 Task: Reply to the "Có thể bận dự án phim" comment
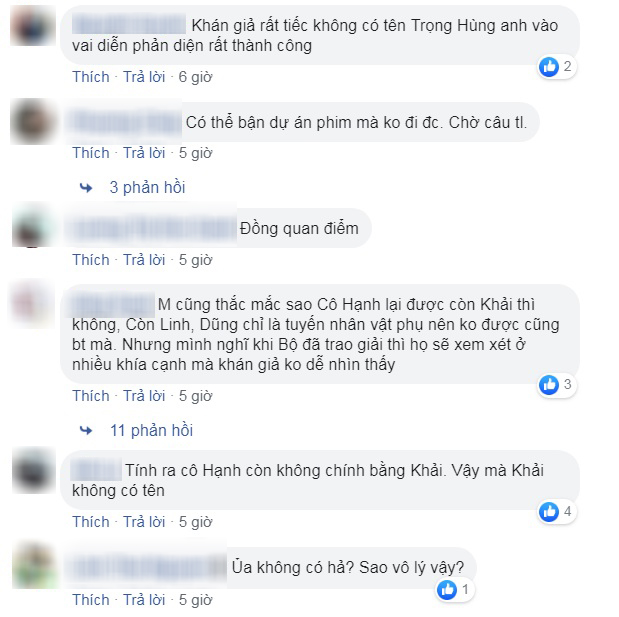pyautogui.click(x=144, y=153)
